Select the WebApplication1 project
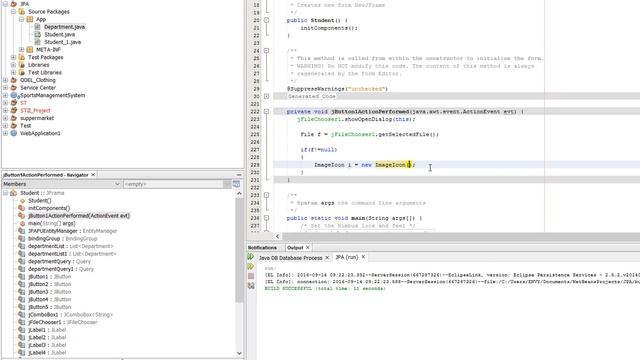The width and height of the screenshot is (640, 360). pyautogui.click(x=40, y=133)
